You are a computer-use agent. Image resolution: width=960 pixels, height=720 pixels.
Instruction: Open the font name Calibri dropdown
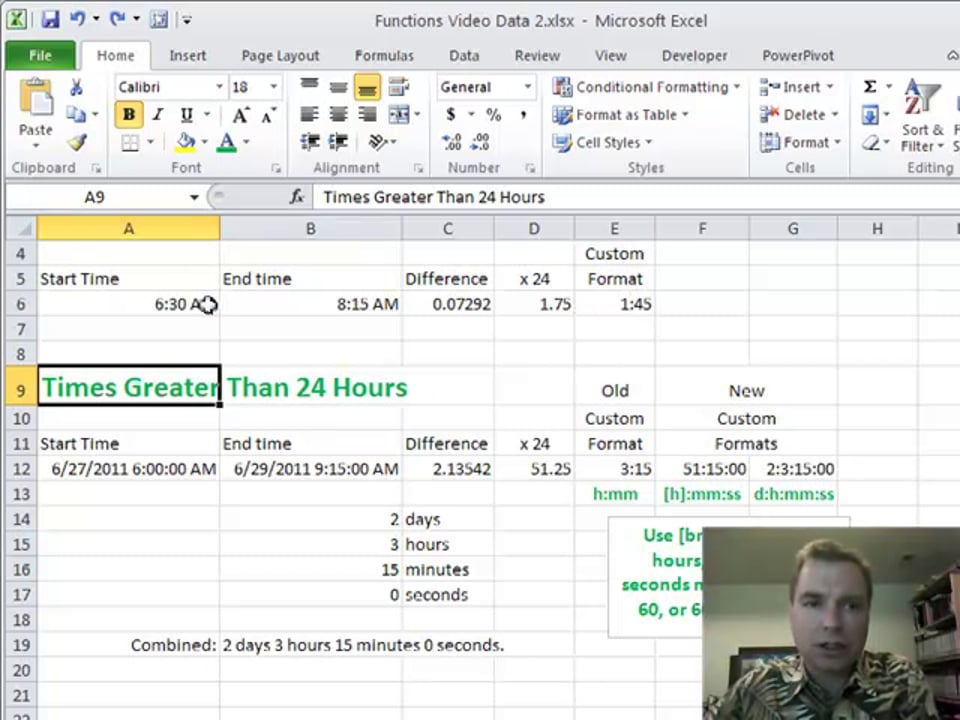point(219,87)
